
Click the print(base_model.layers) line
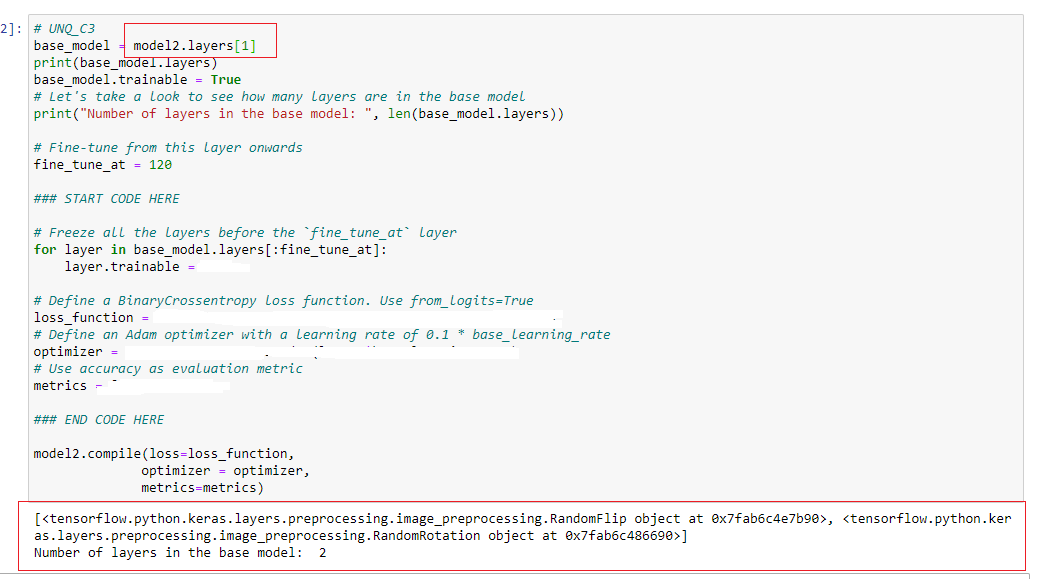coord(125,62)
